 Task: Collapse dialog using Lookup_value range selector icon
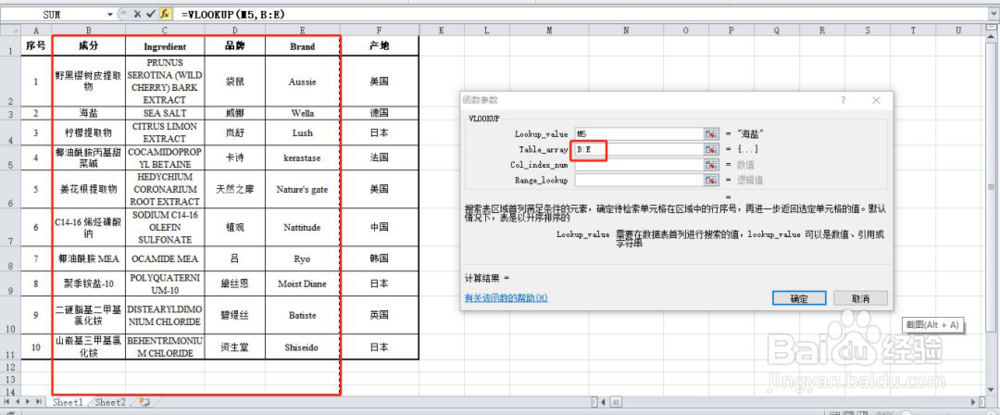[710, 134]
